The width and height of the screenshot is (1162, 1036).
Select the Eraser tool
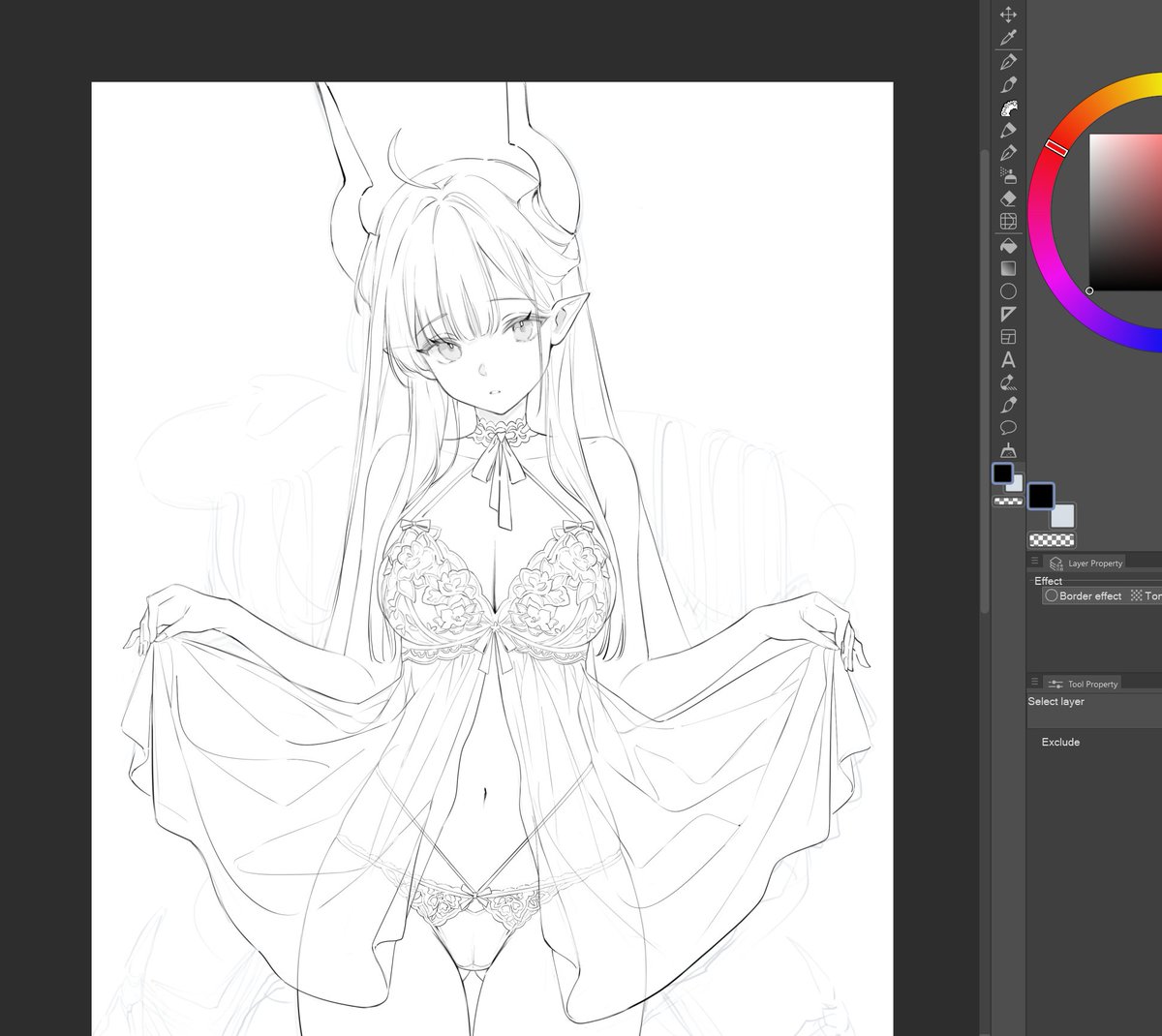tap(1008, 198)
